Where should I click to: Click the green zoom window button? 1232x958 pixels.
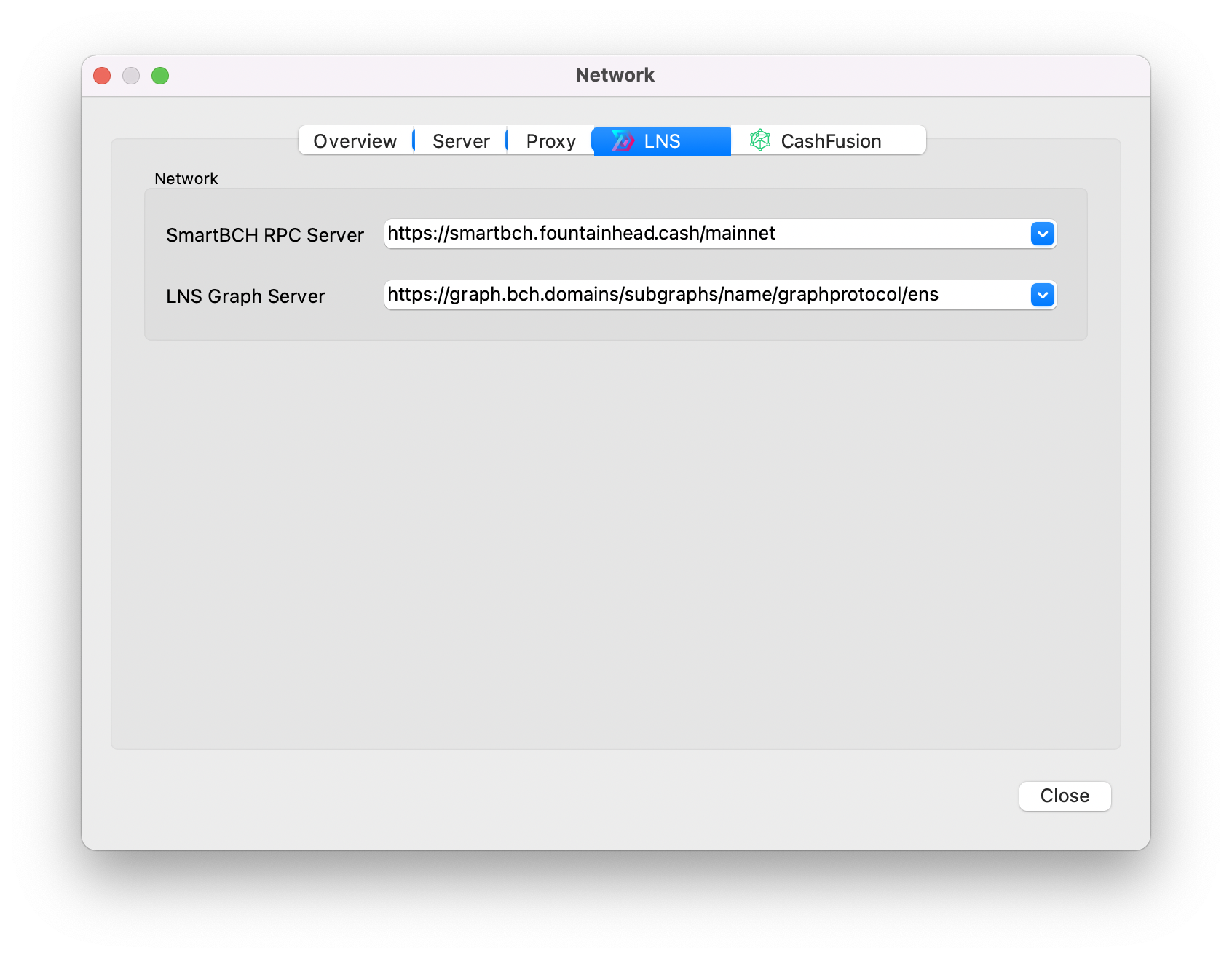[160, 76]
